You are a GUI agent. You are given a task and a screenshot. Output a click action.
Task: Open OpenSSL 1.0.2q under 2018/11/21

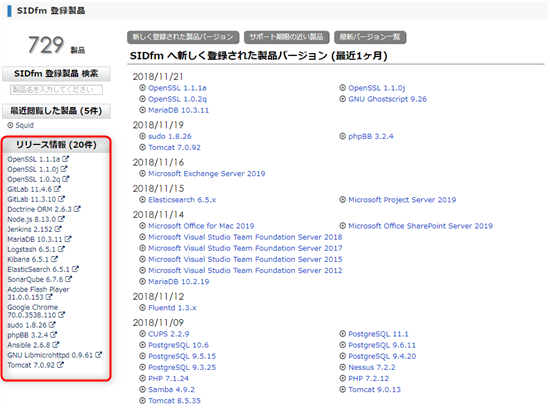coord(177,99)
